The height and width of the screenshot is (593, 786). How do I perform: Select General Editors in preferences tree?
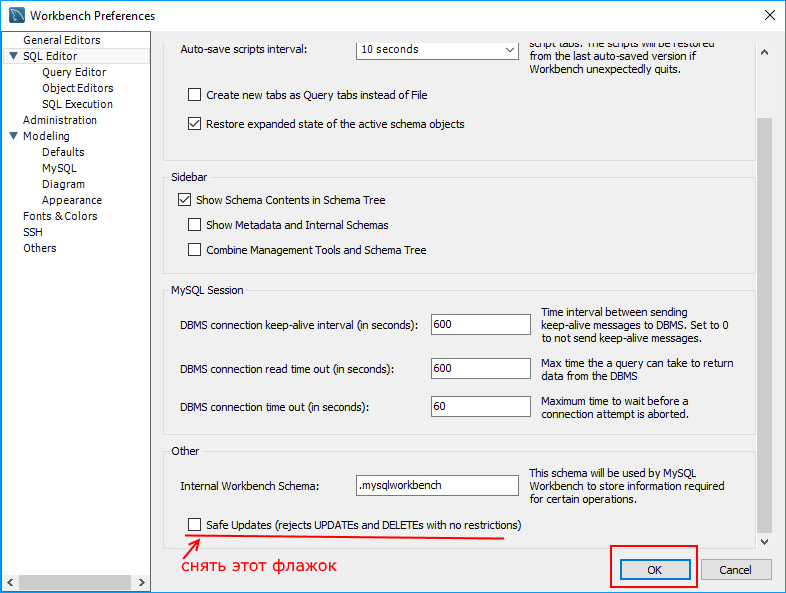point(61,40)
